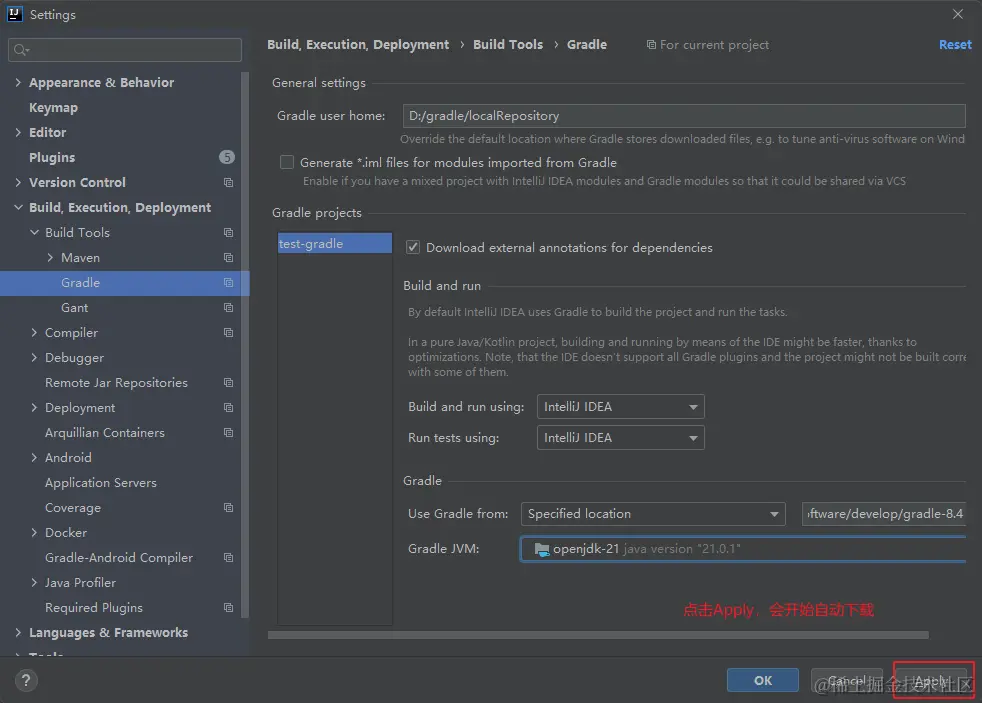Click the Gradle user home path field
The height and width of the screenshot is (703, 982).
pyautogui.click(x=684, y=116)
